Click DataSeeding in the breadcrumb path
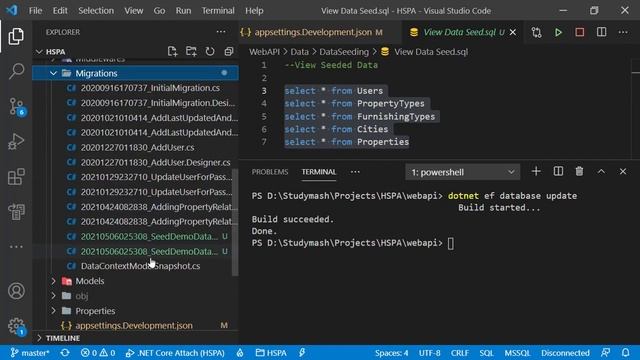Viewport: 640px width, 360px height. (x=344, y=52)
